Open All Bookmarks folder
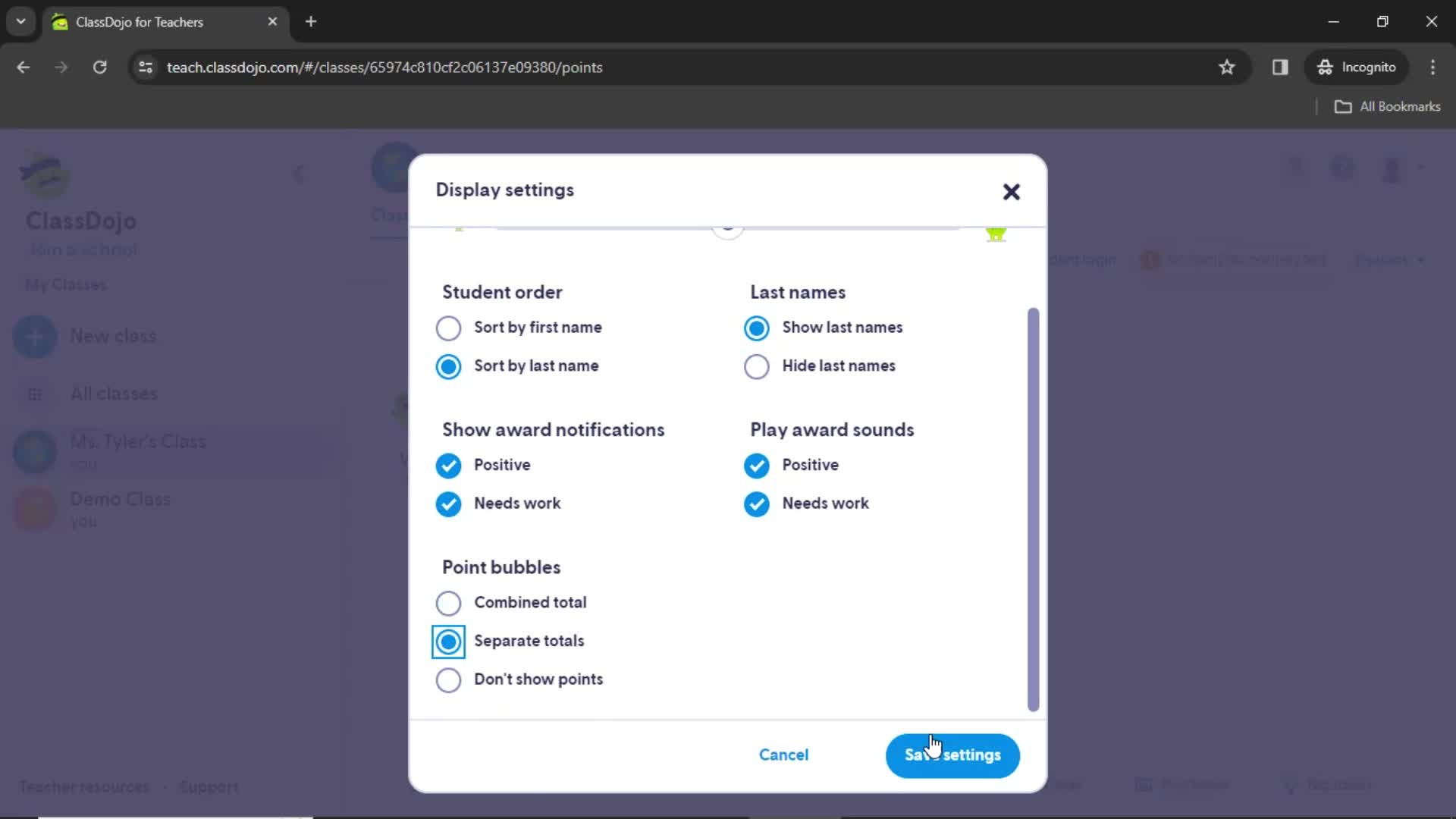The image size is (1456, 819). pos(1388,107)
